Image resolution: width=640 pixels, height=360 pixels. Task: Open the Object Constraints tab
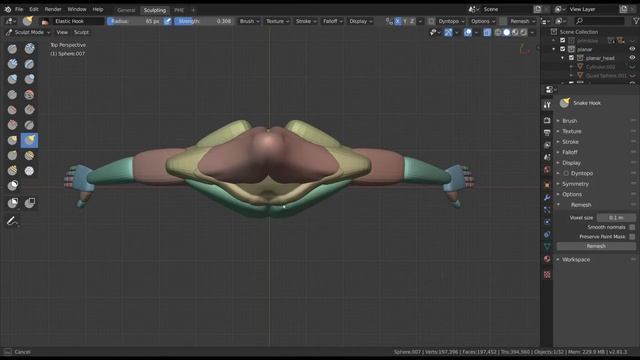pos(547,234)
